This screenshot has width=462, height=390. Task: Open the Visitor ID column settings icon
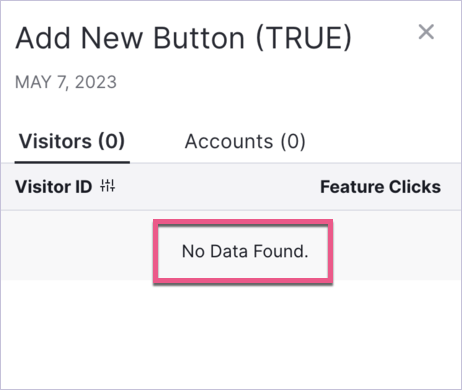click(108, 186)
